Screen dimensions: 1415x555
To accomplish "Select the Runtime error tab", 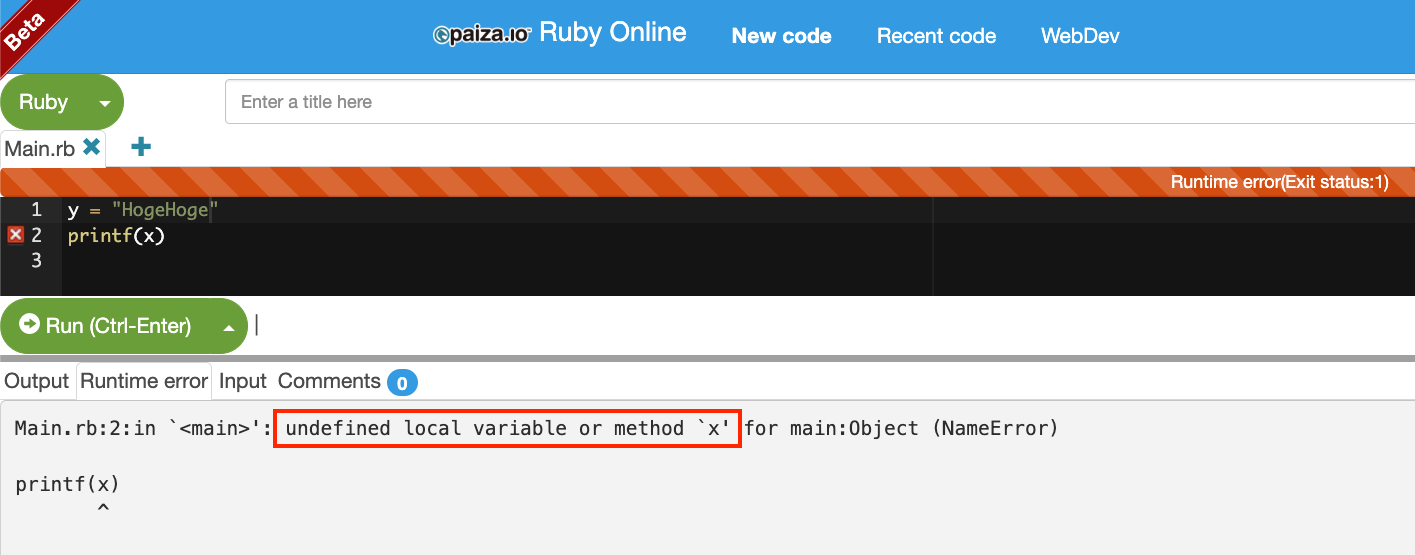I will click(144, 381).
